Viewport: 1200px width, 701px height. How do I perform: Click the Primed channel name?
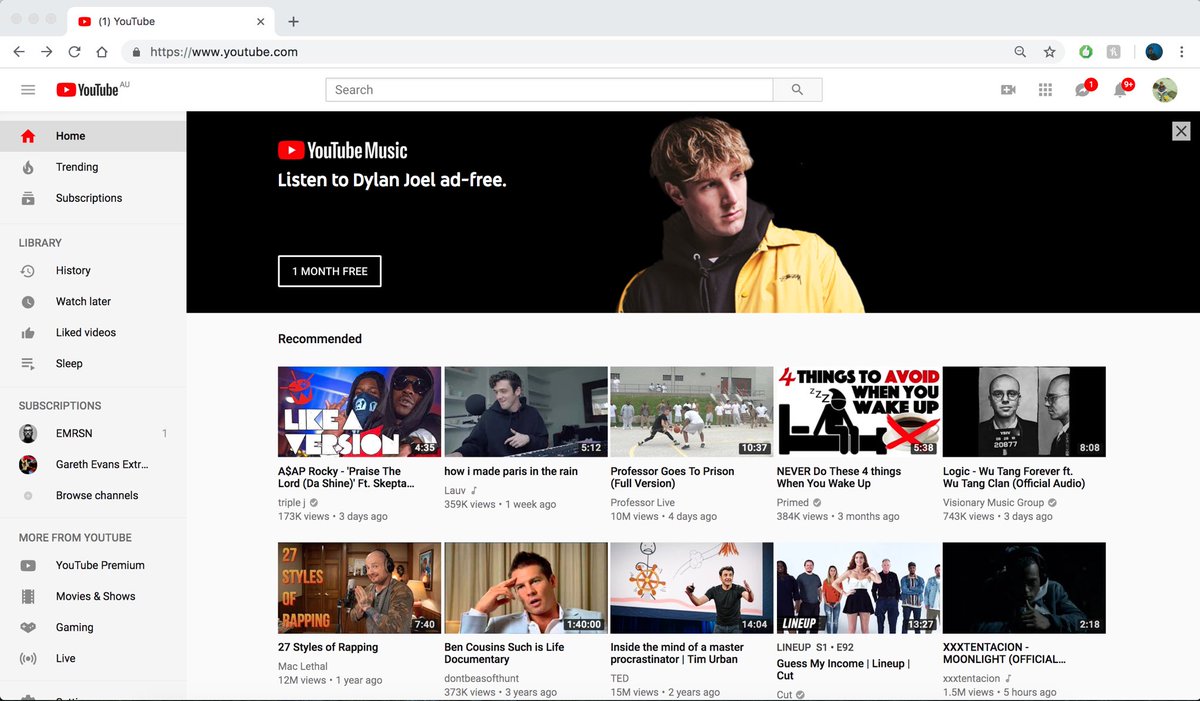pos(793,503)
